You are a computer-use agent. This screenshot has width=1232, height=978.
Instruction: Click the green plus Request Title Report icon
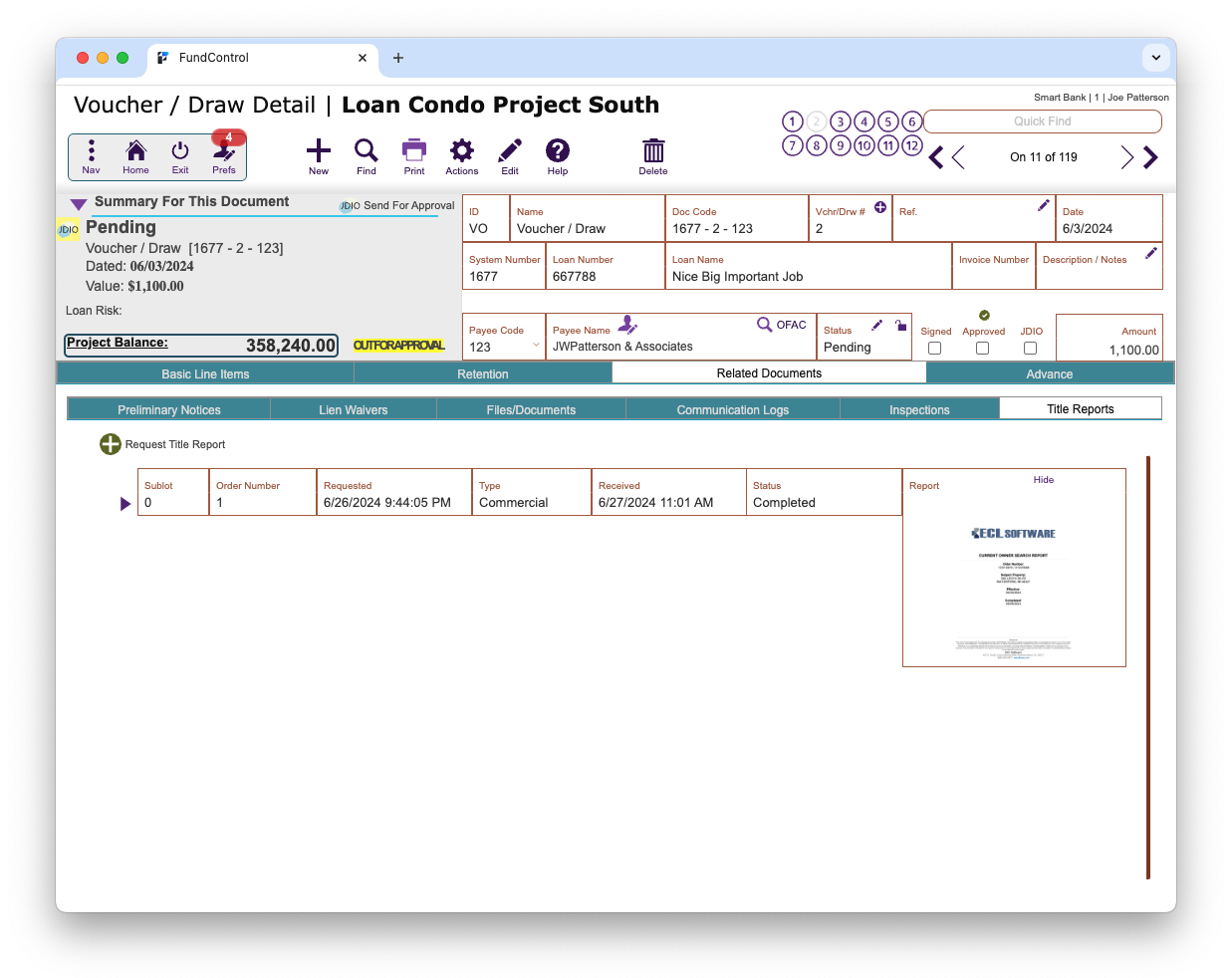point(111,444)
